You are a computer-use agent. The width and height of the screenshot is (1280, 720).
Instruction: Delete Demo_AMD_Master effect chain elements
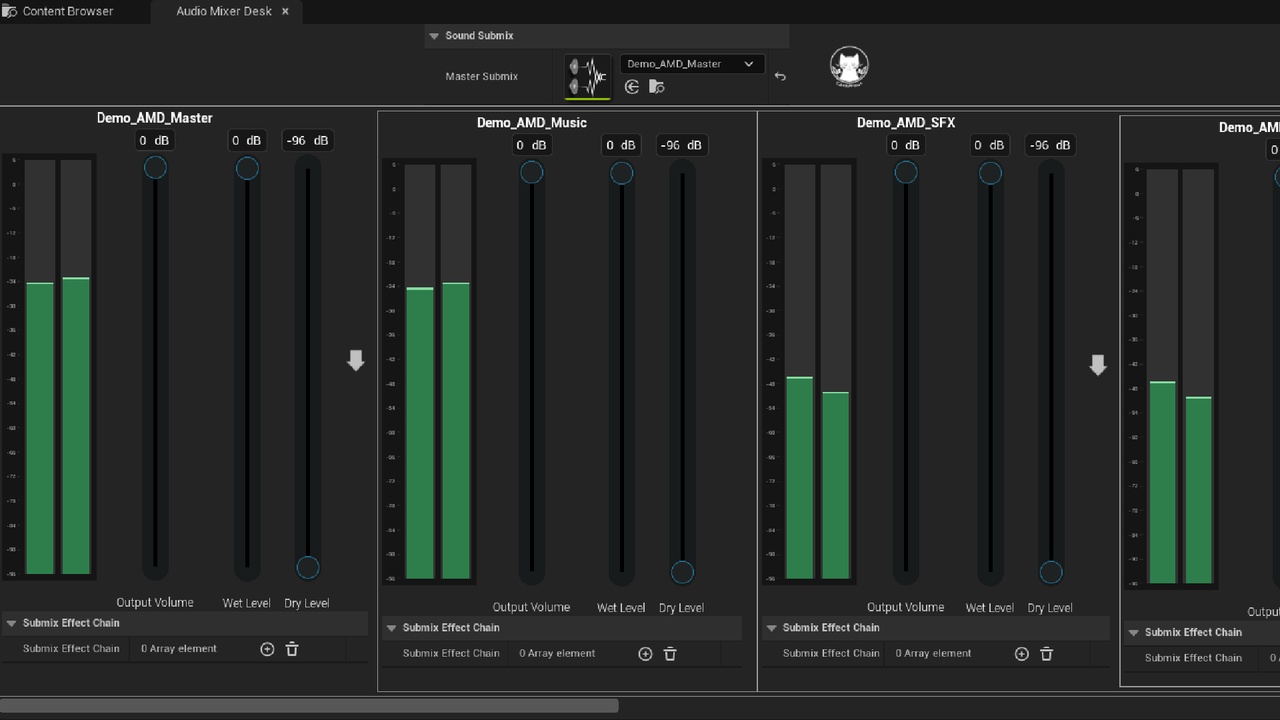click(292, 649)
